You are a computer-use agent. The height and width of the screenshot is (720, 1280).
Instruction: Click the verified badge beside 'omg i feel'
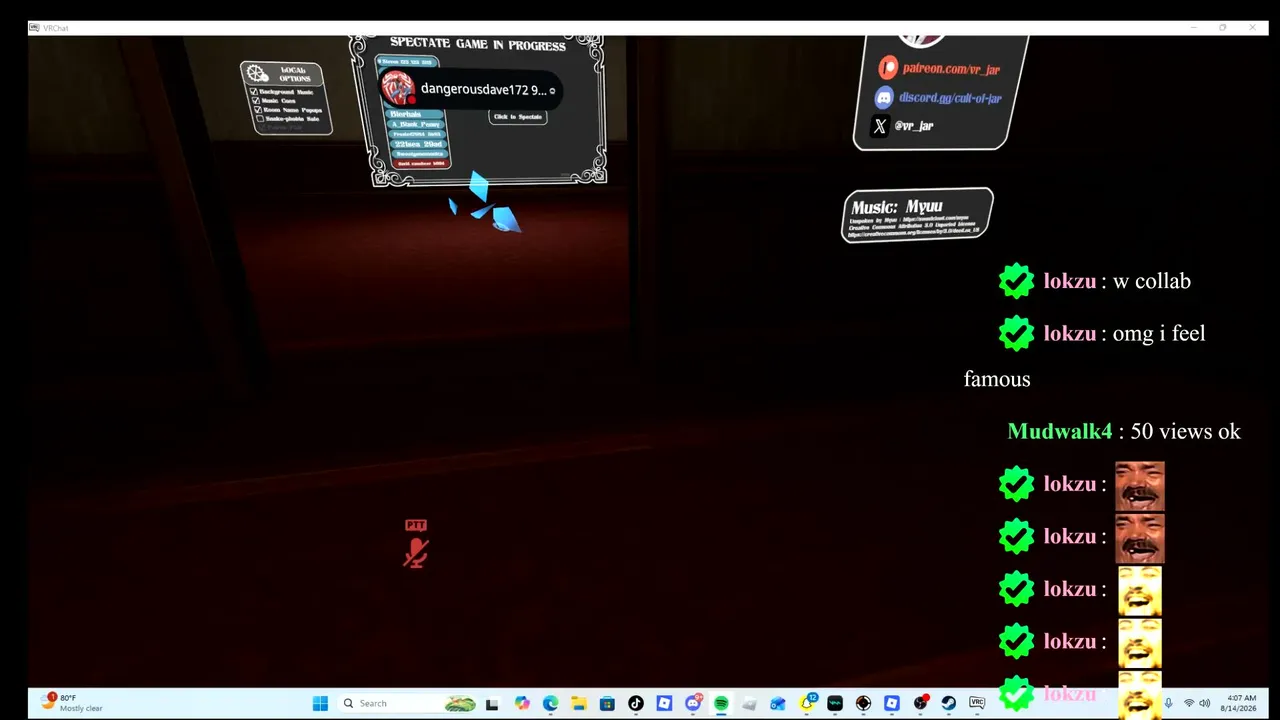pos(1016,333)
